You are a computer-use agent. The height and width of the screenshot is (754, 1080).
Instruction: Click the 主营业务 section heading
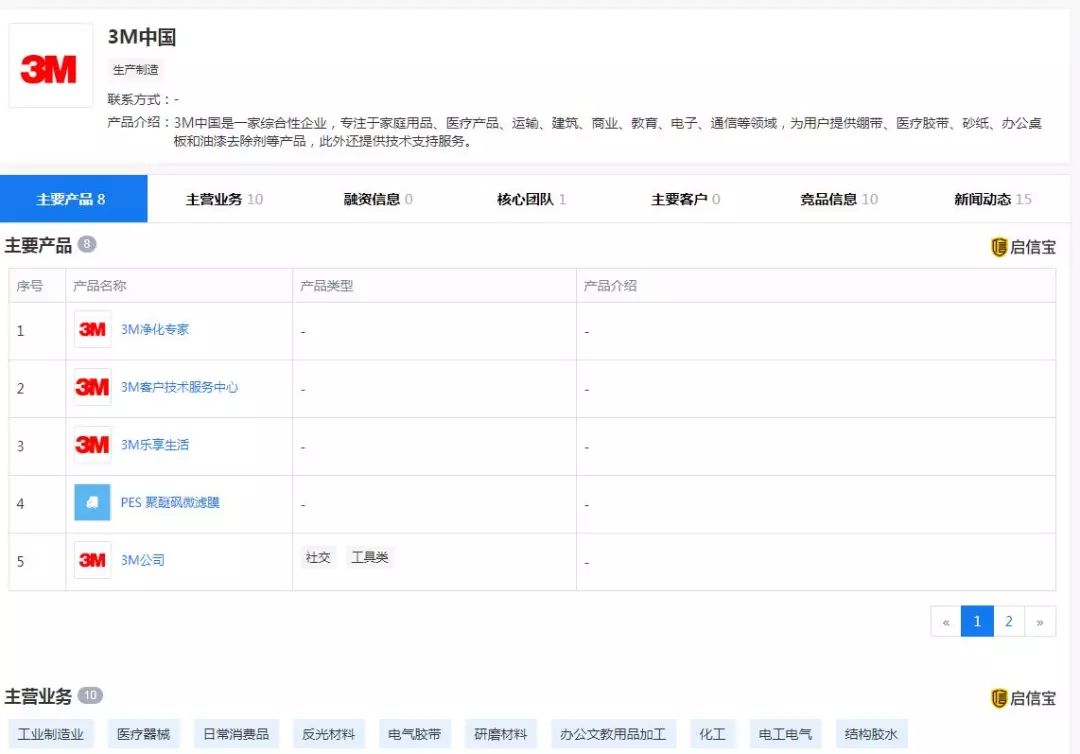[39, 697]
